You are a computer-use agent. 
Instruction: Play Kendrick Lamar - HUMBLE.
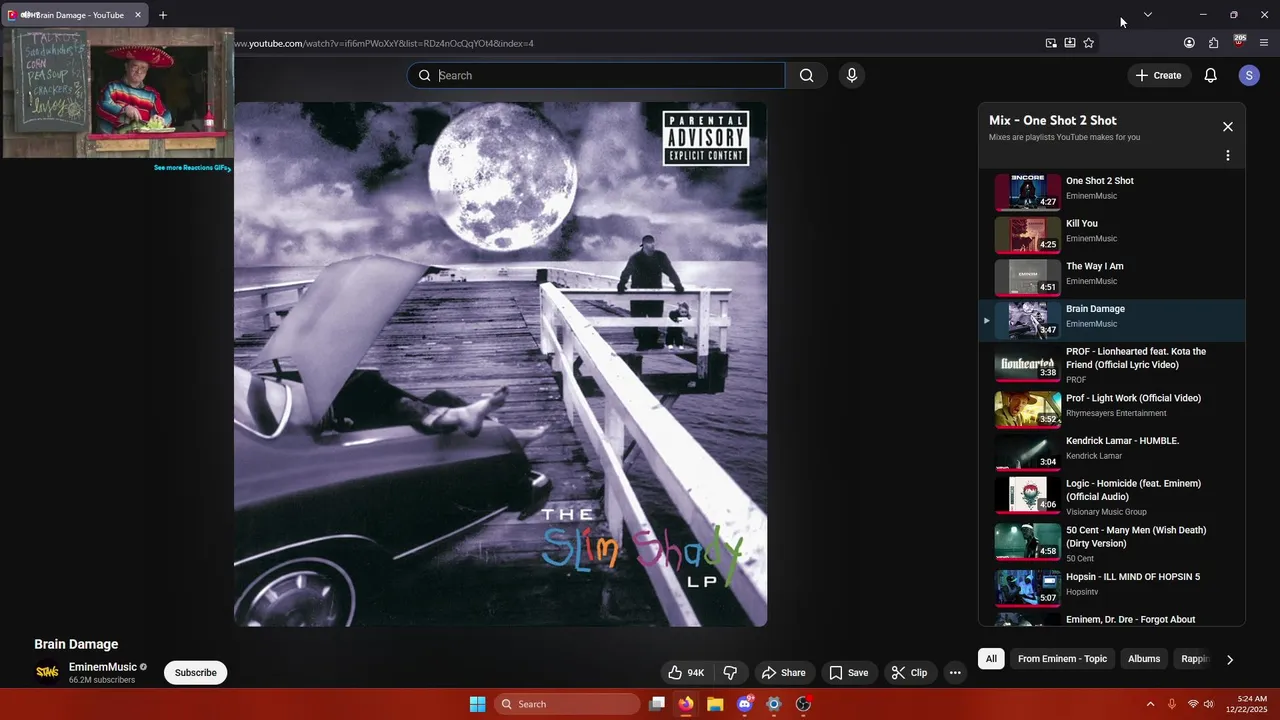coord(1112,452)
